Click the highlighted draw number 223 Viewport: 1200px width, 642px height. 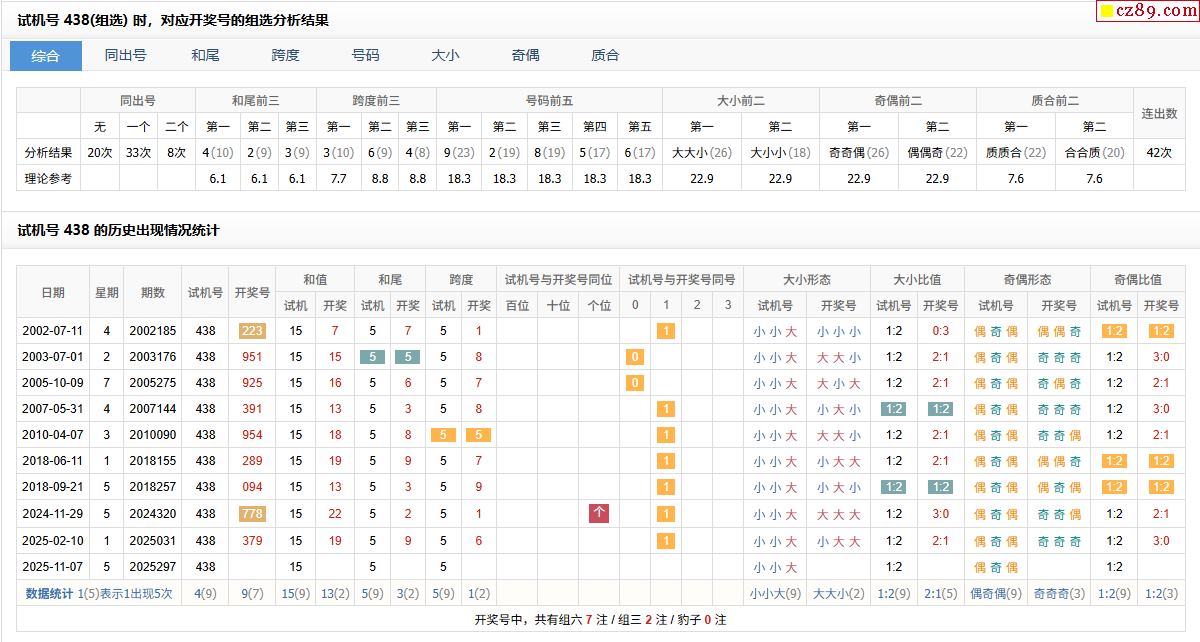coord(252,331)
